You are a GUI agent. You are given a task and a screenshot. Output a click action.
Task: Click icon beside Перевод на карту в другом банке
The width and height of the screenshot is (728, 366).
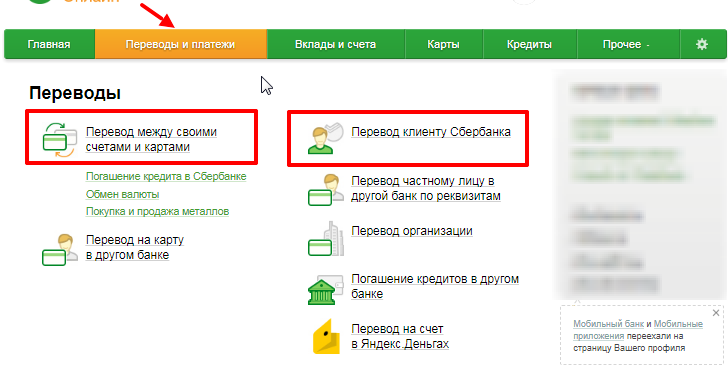point(59,250)
